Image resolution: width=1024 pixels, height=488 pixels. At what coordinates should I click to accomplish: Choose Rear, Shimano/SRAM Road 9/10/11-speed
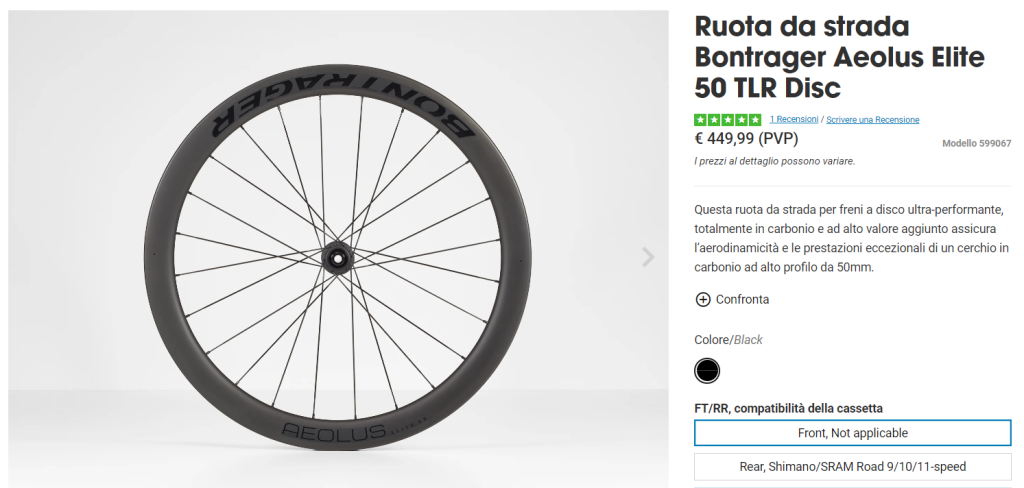(x=852, y=466)
